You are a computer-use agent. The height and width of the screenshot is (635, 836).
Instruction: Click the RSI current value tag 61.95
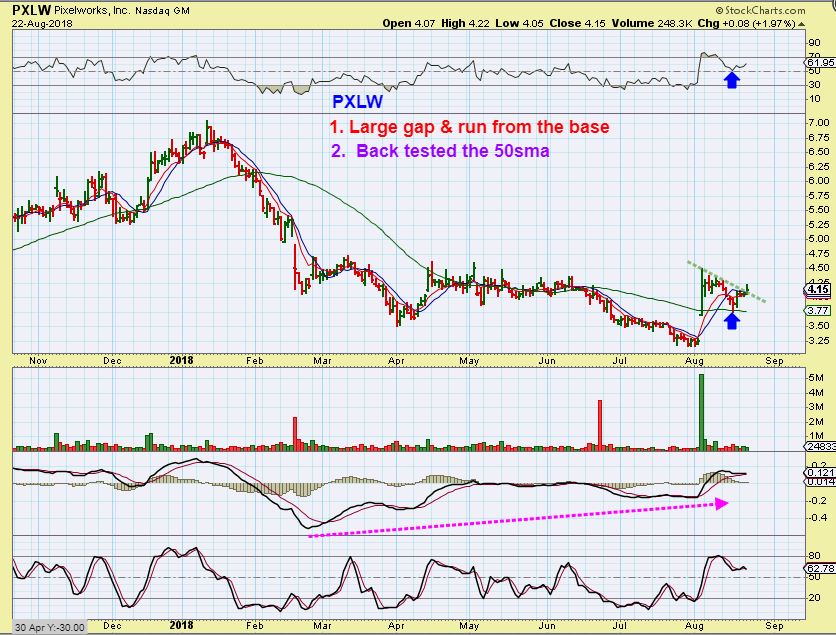click(820, 63)
